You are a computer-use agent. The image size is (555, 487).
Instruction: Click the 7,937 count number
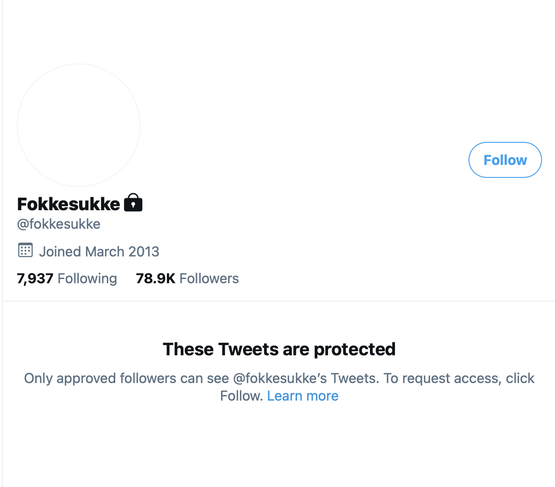(35, 279)
